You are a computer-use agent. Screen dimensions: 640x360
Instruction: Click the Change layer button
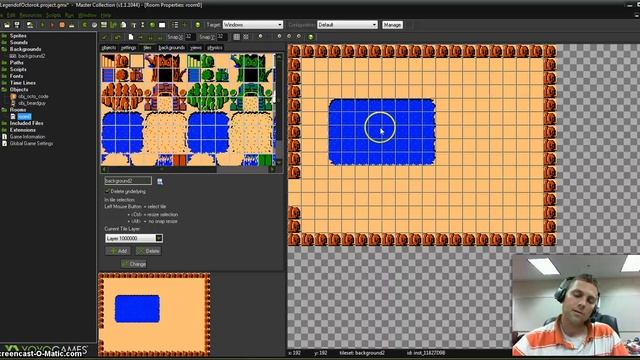134,264
